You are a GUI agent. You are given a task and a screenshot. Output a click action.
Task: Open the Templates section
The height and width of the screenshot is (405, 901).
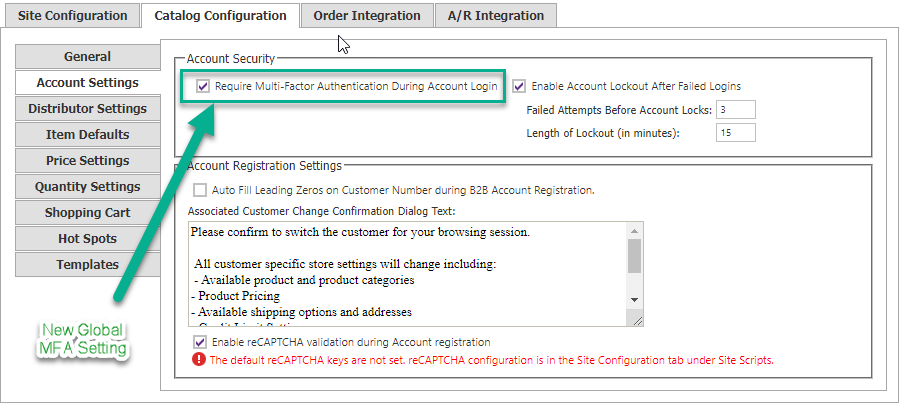pos(87,265)
